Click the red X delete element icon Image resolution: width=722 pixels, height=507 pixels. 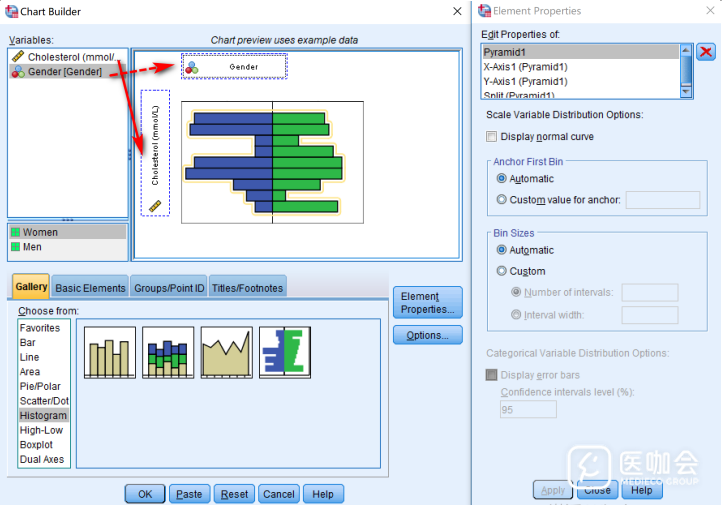[x=706, y=53]
